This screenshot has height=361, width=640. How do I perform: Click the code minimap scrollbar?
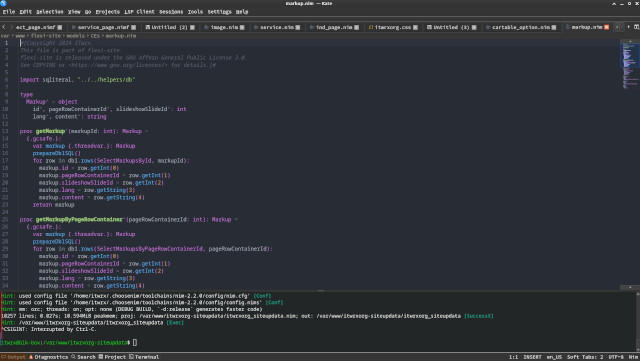[630, 163]
